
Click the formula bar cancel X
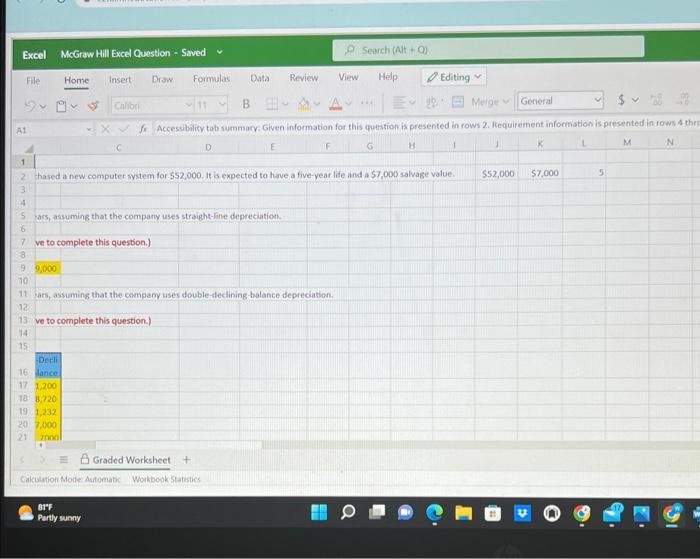(105, 129)
